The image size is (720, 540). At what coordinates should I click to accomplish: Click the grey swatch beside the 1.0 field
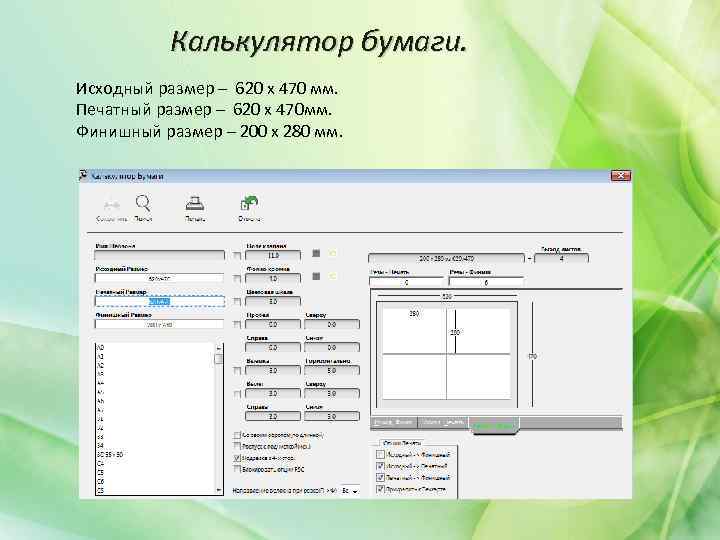click(316, 276)
